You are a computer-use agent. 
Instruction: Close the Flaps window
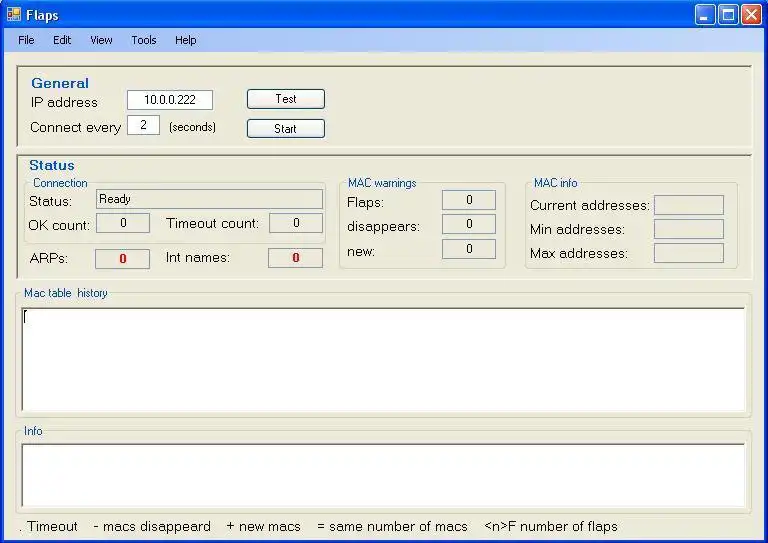point(751,15)
